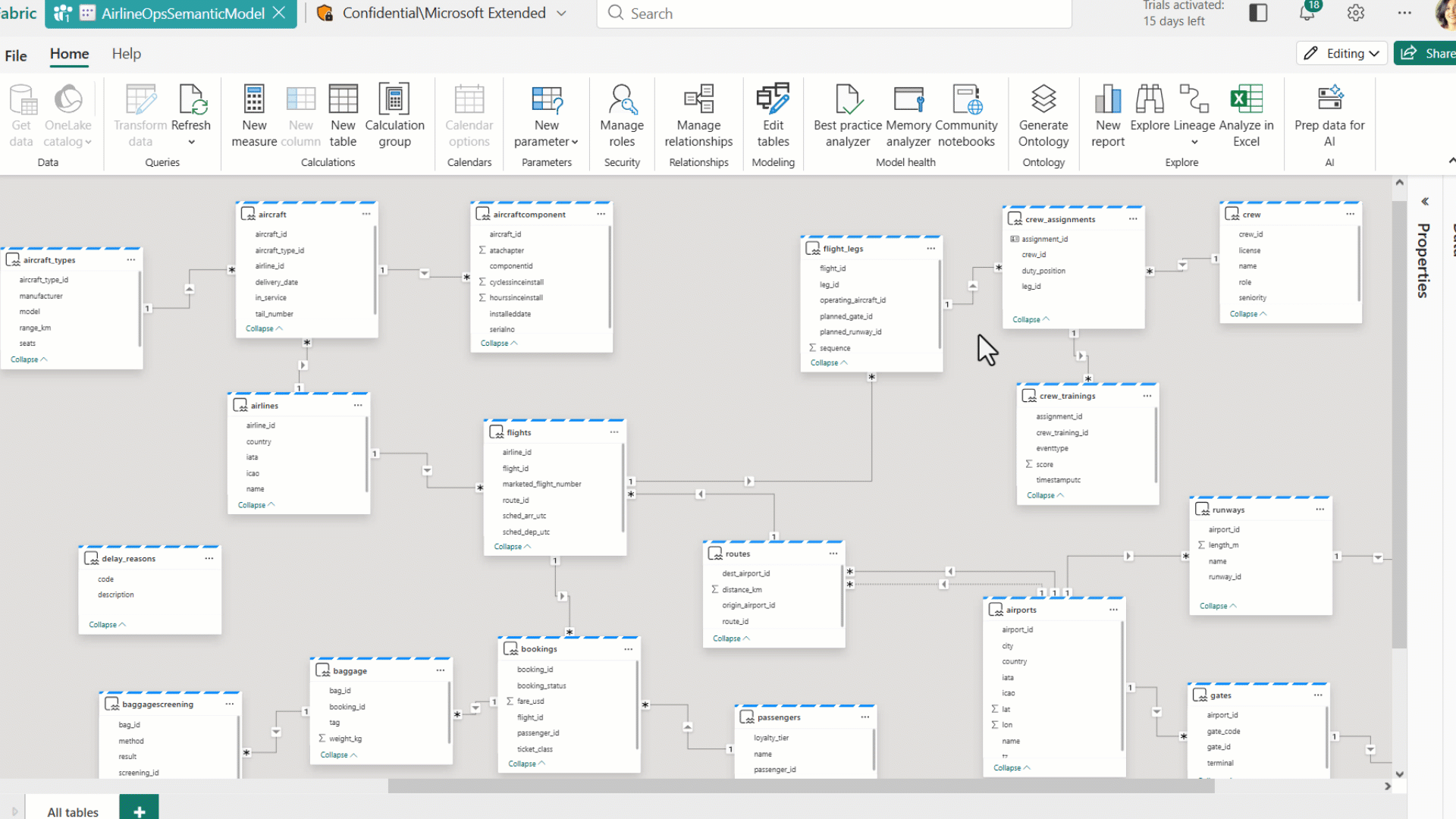Open the File menu
Image resolution: width=1456 pixels, height=819 pixels.
[15, 55]
